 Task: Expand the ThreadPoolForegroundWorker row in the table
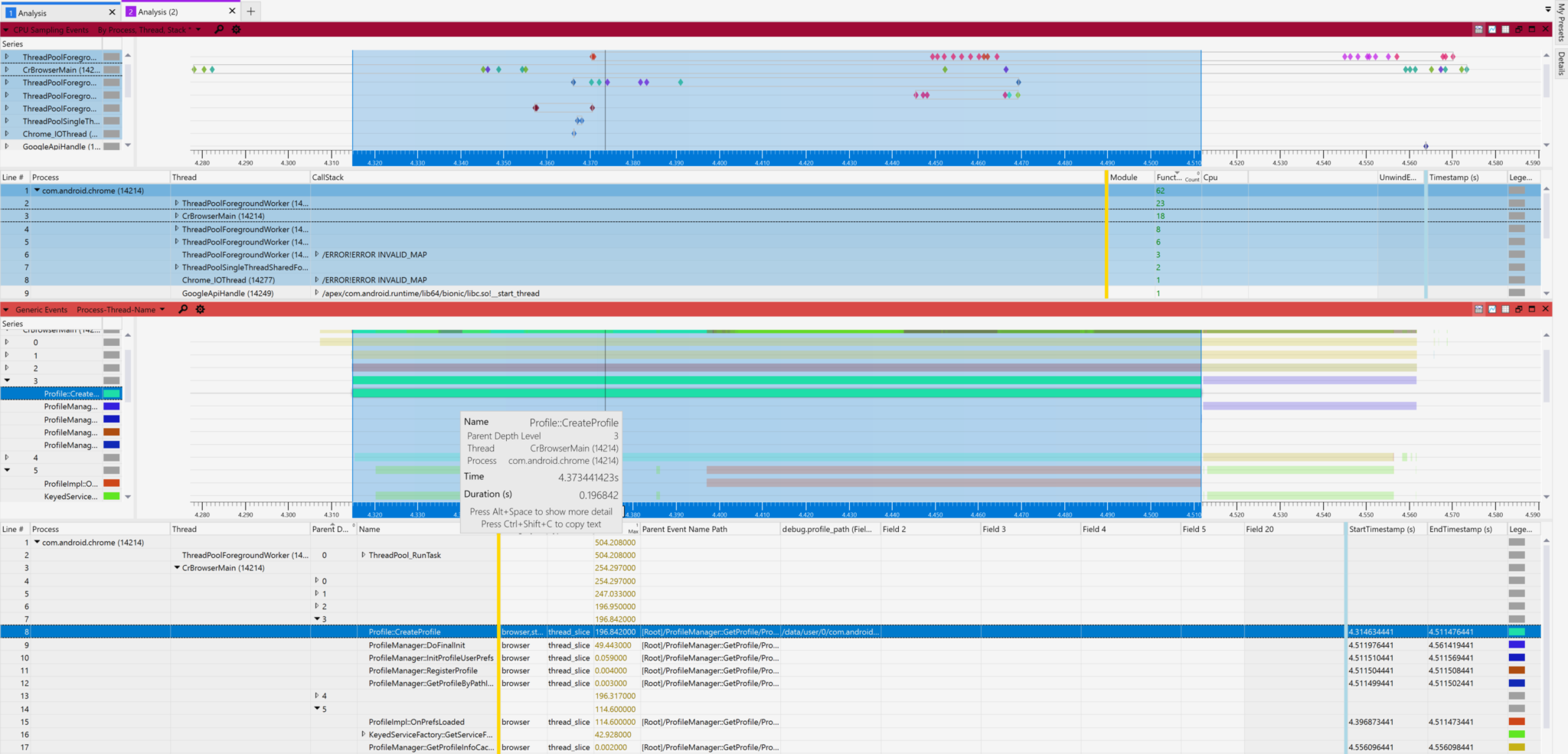178,203
